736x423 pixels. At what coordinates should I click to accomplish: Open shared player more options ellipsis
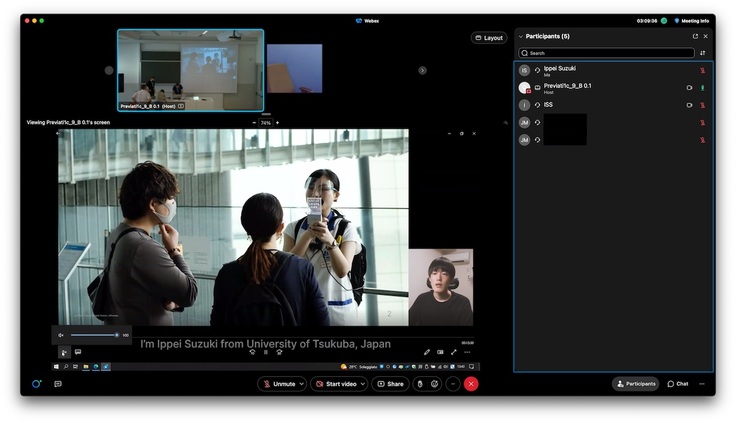pyautogui.click(x=467, y=352)
